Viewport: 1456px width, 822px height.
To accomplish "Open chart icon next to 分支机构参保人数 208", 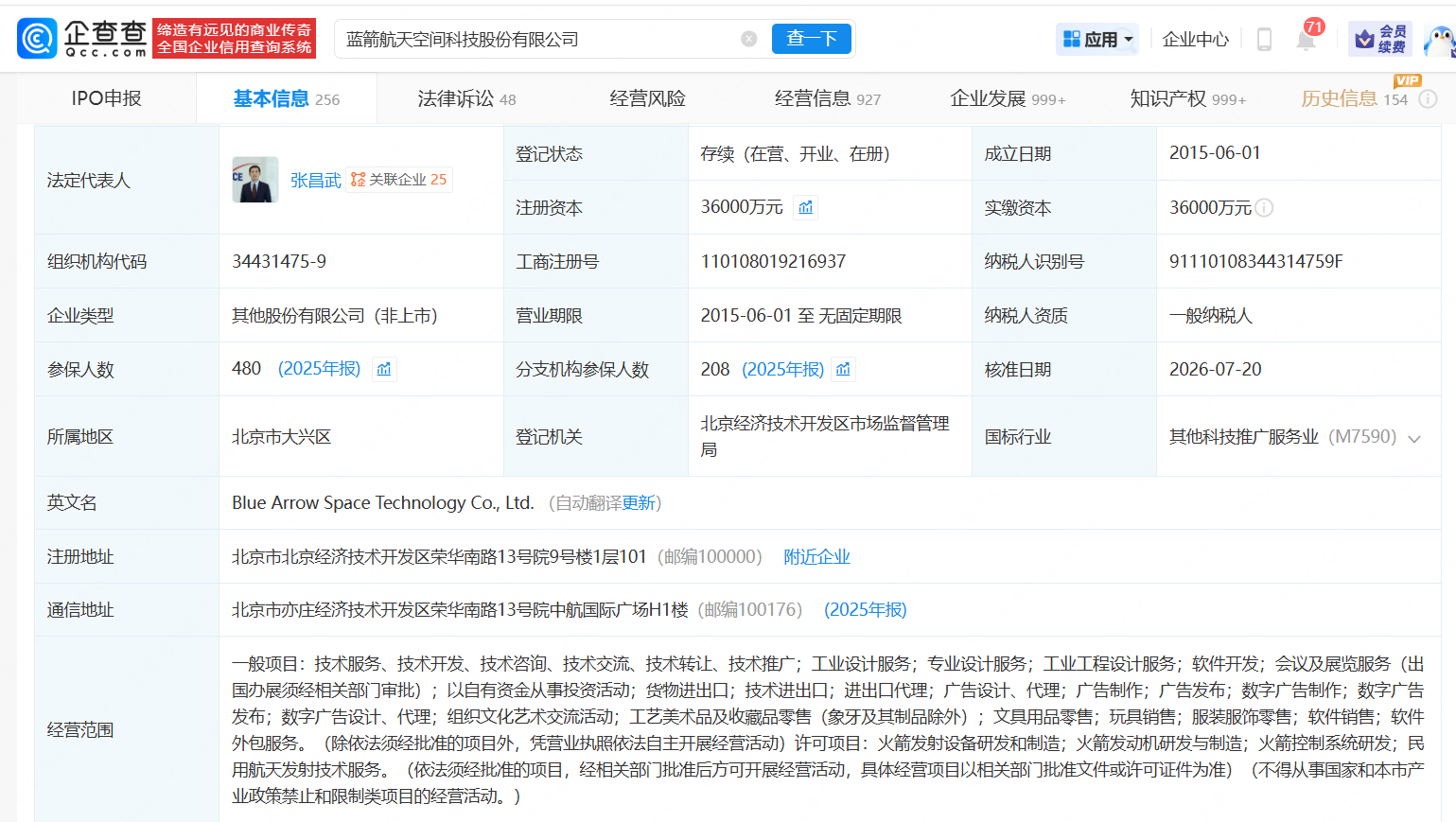I will pyautogui.click(x=843, y=369).
